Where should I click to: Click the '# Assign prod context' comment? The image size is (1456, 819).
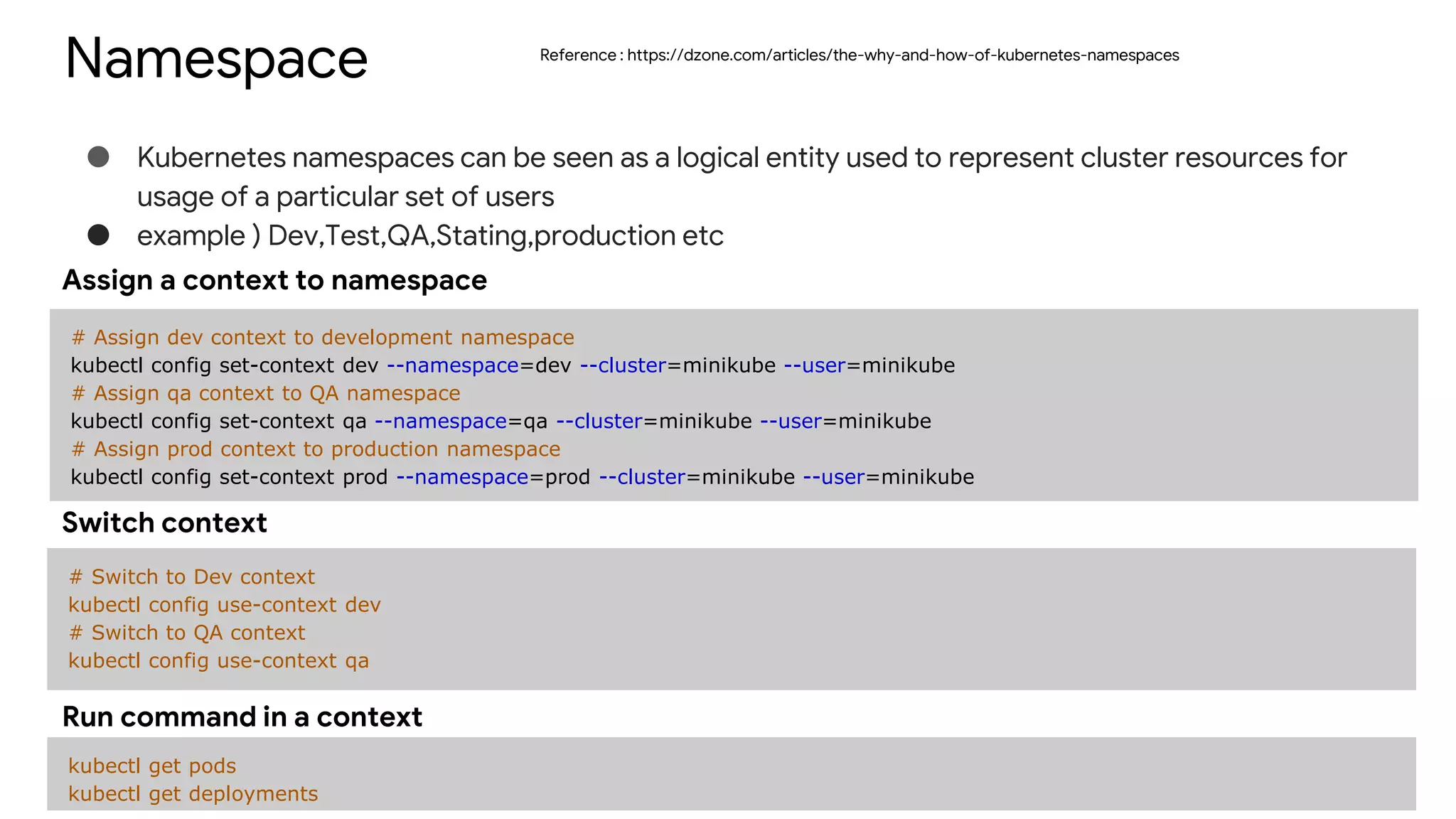click(316, 449)
